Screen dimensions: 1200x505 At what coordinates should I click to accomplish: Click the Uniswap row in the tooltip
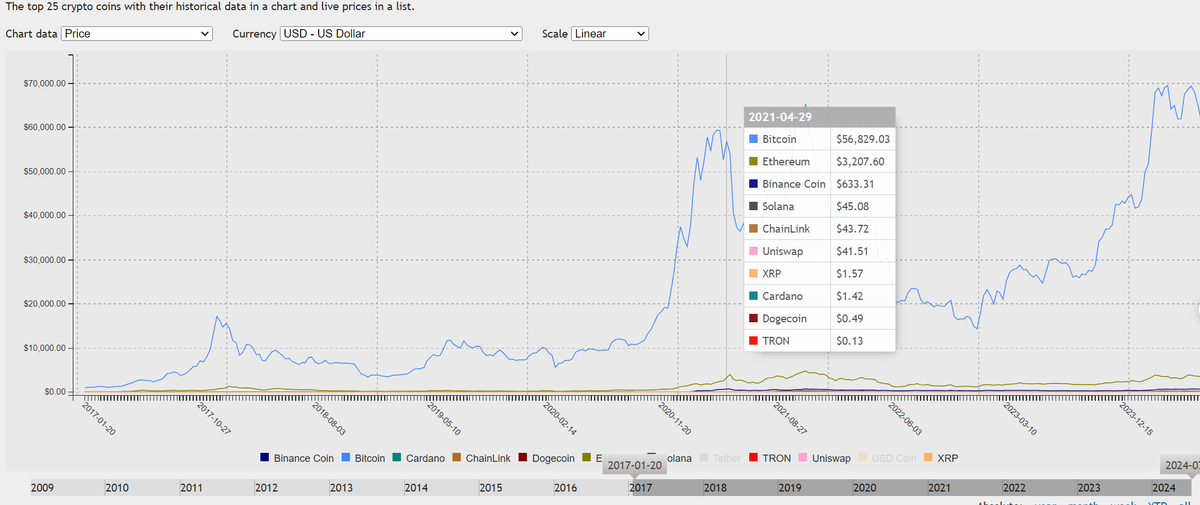coord(818,251)
